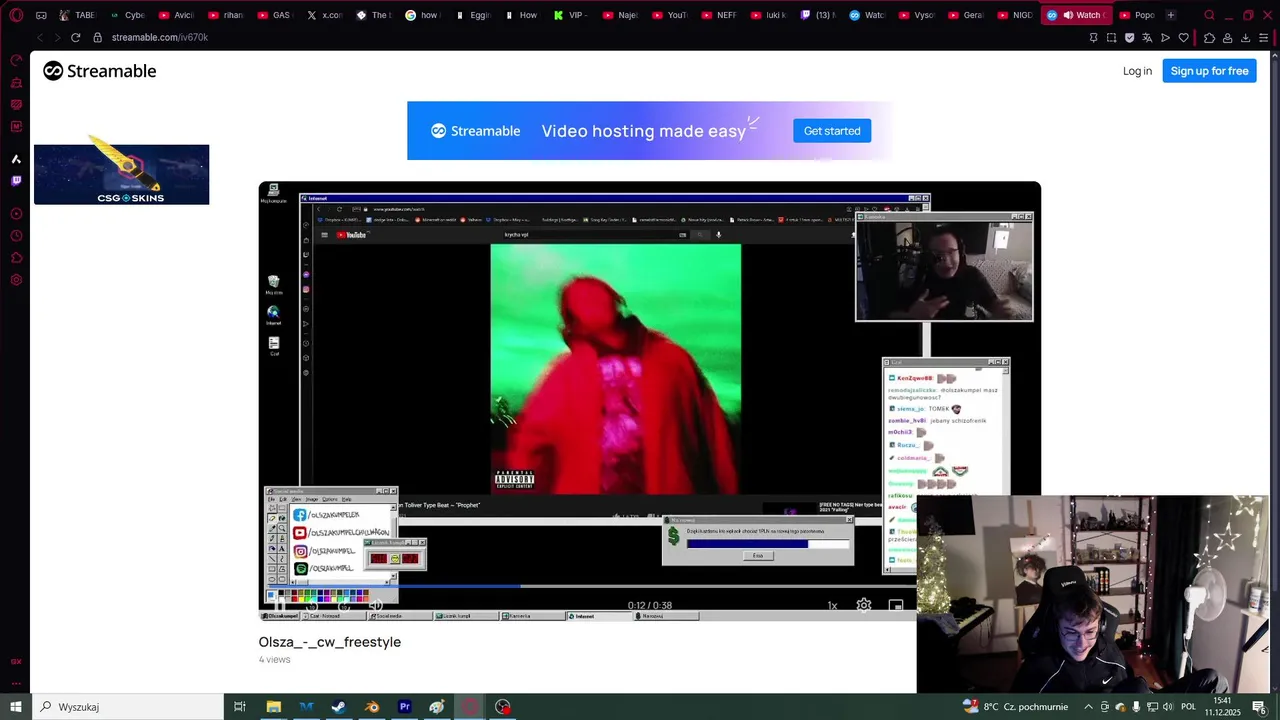Image resolution: width=1280 pixels, height=720 pixels.
Task: Switch to the Cybe tab
Action: (x=127, y=15)
